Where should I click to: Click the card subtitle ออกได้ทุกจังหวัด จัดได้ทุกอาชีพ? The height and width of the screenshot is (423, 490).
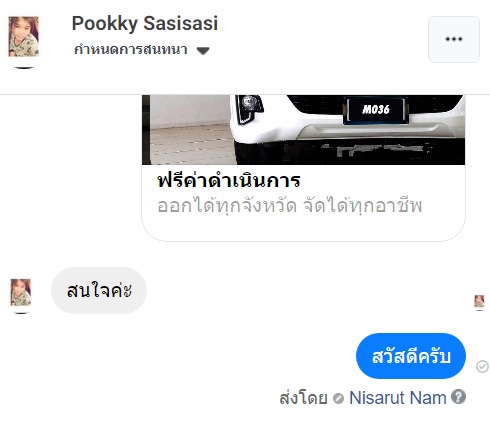tap(289, 206)
